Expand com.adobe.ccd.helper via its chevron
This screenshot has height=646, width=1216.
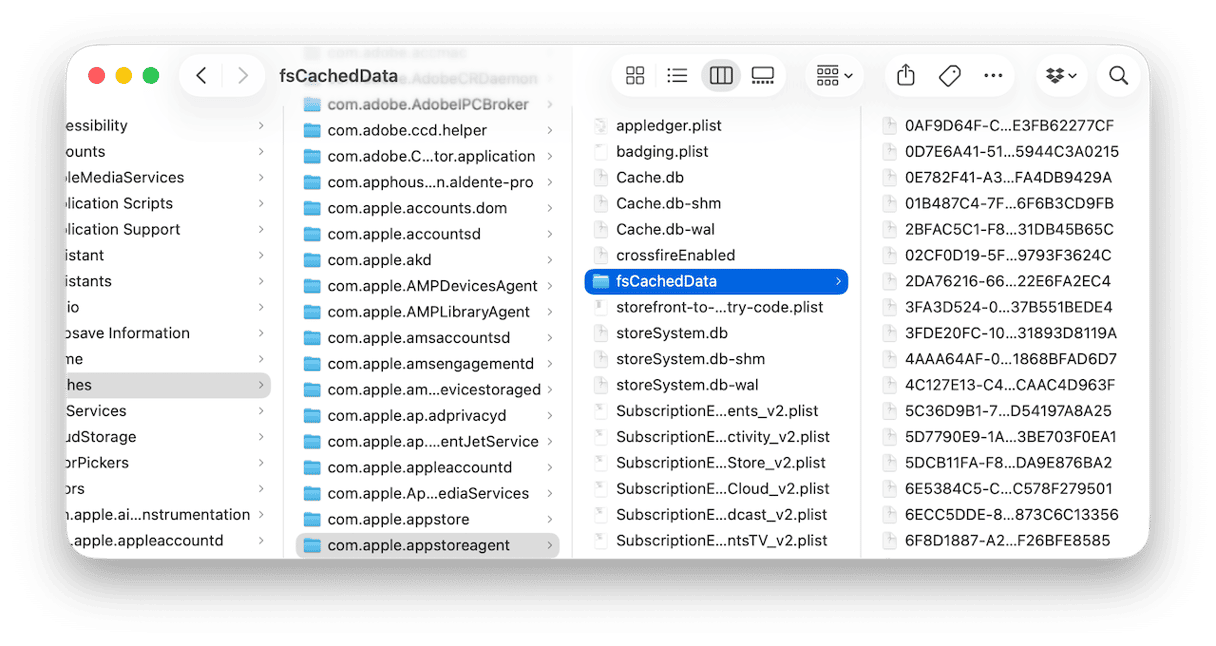click(550, 130)
